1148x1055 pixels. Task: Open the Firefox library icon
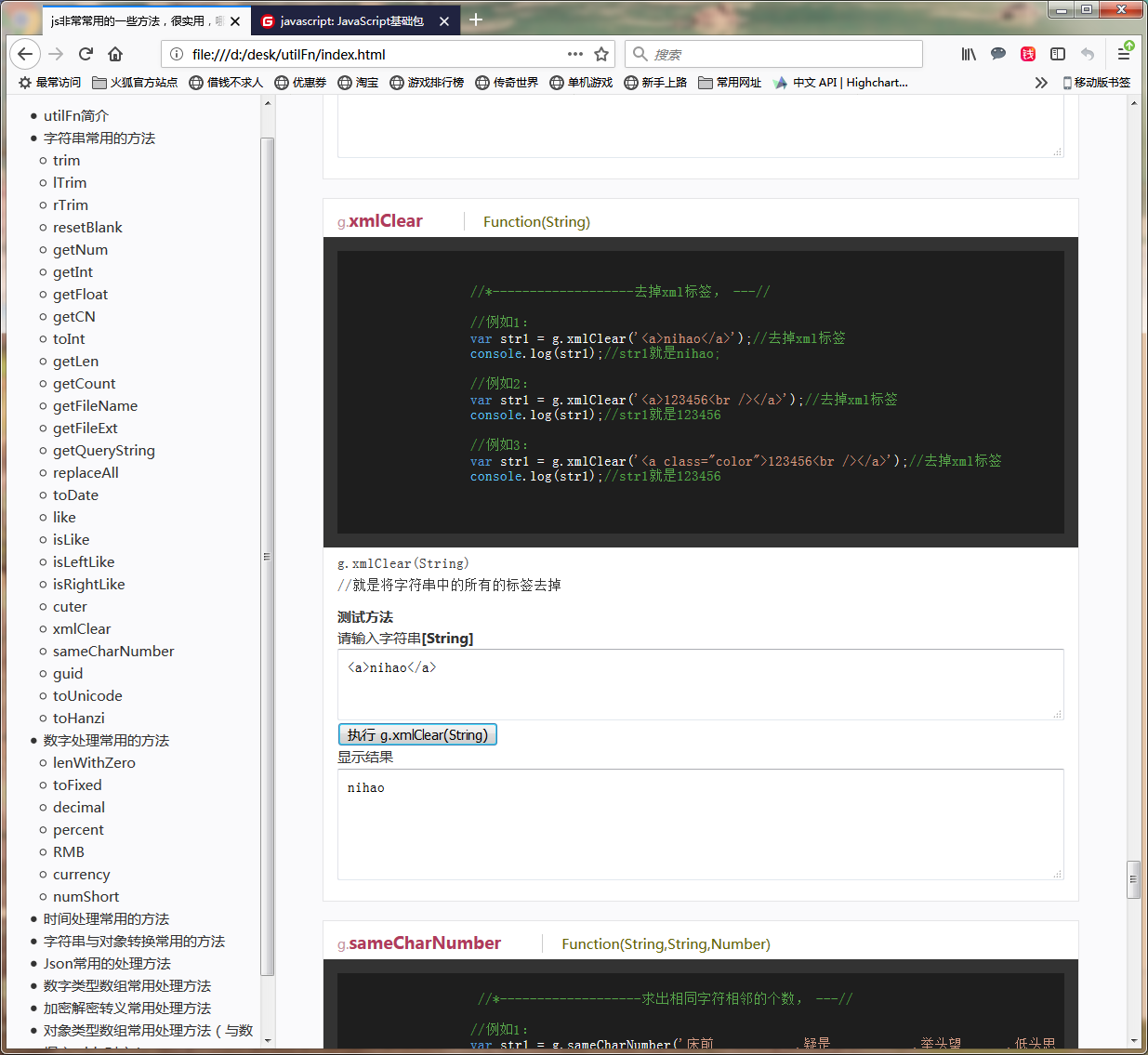pyautogui.click(x=968, y=54)
